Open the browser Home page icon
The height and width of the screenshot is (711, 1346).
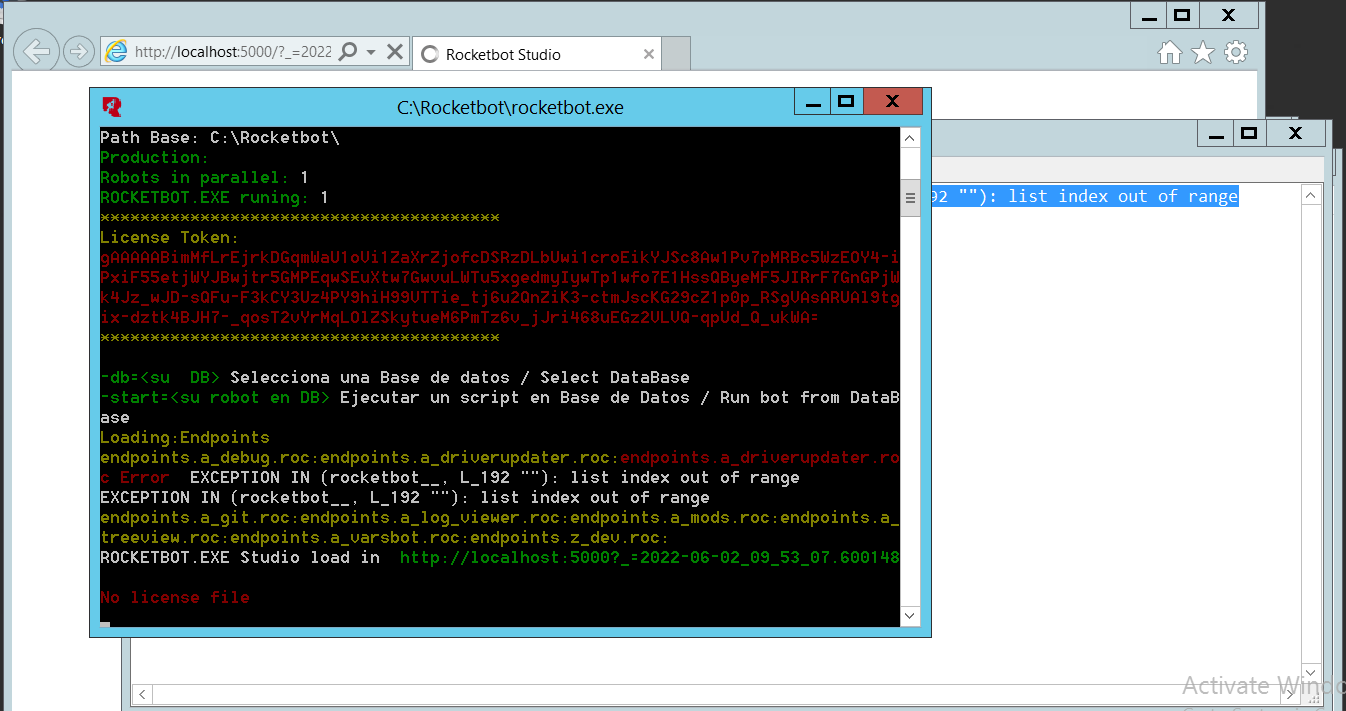pyautogui.click(x=1169, y=53)
